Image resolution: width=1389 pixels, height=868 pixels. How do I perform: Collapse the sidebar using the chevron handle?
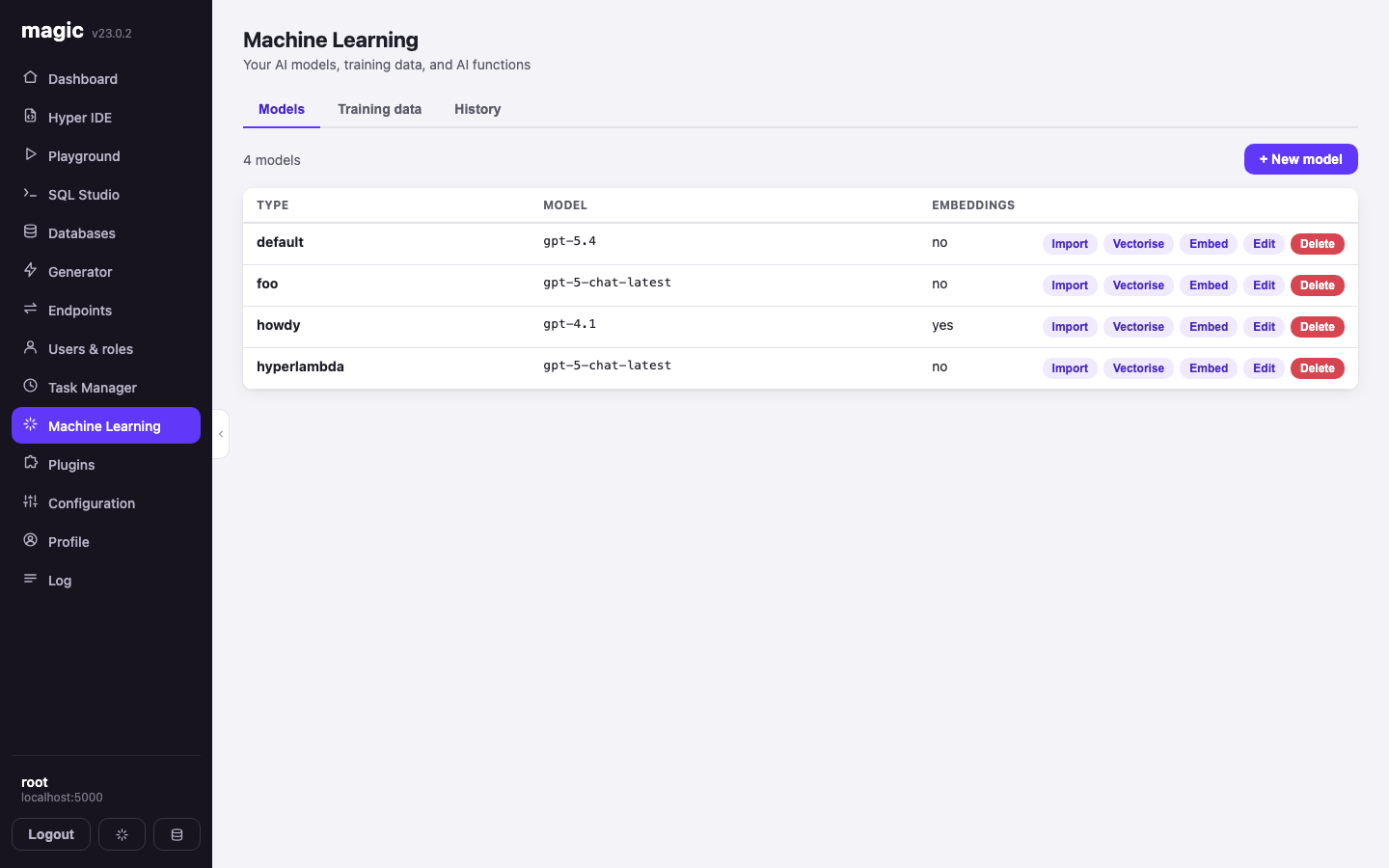(x=221, y=434)
